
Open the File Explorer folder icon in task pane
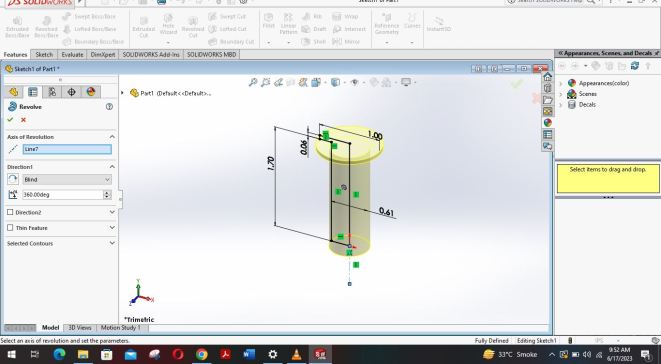tap(547, 100)
